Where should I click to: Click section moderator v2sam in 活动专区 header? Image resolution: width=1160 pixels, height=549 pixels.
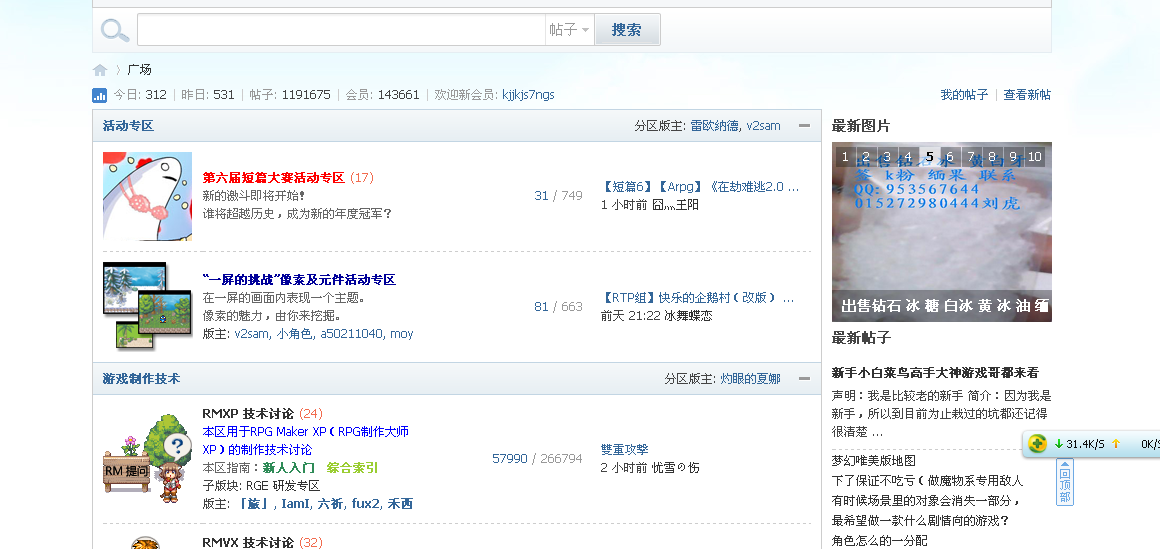(763, 126)
